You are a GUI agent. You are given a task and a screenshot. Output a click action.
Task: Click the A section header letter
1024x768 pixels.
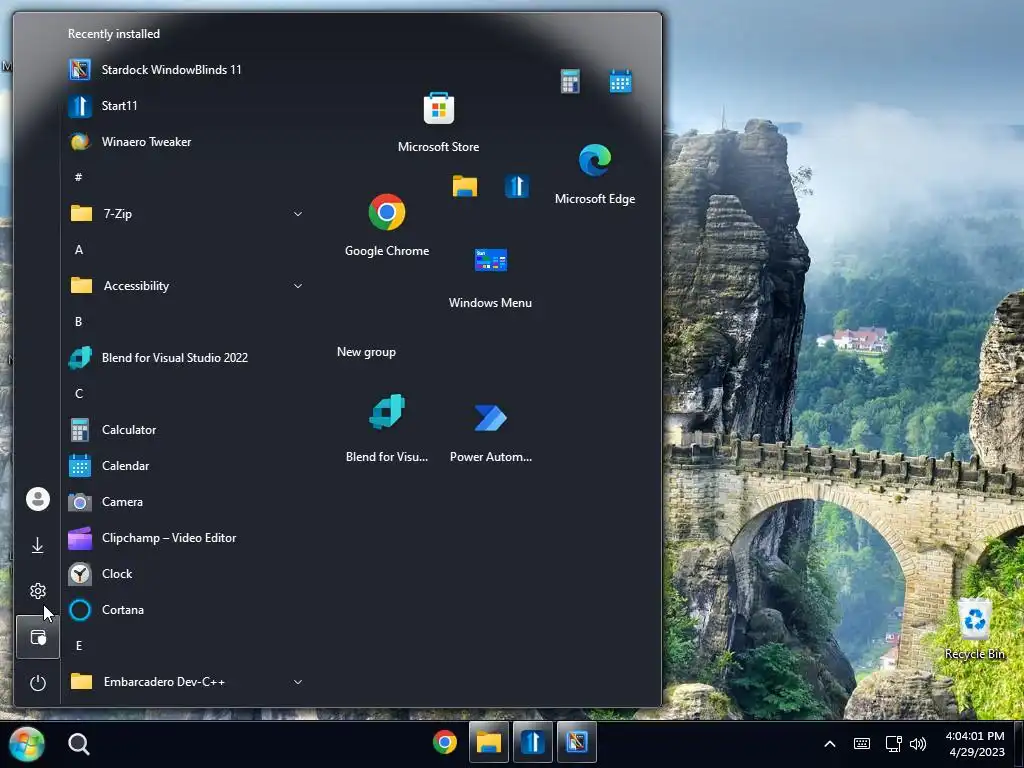78,249
